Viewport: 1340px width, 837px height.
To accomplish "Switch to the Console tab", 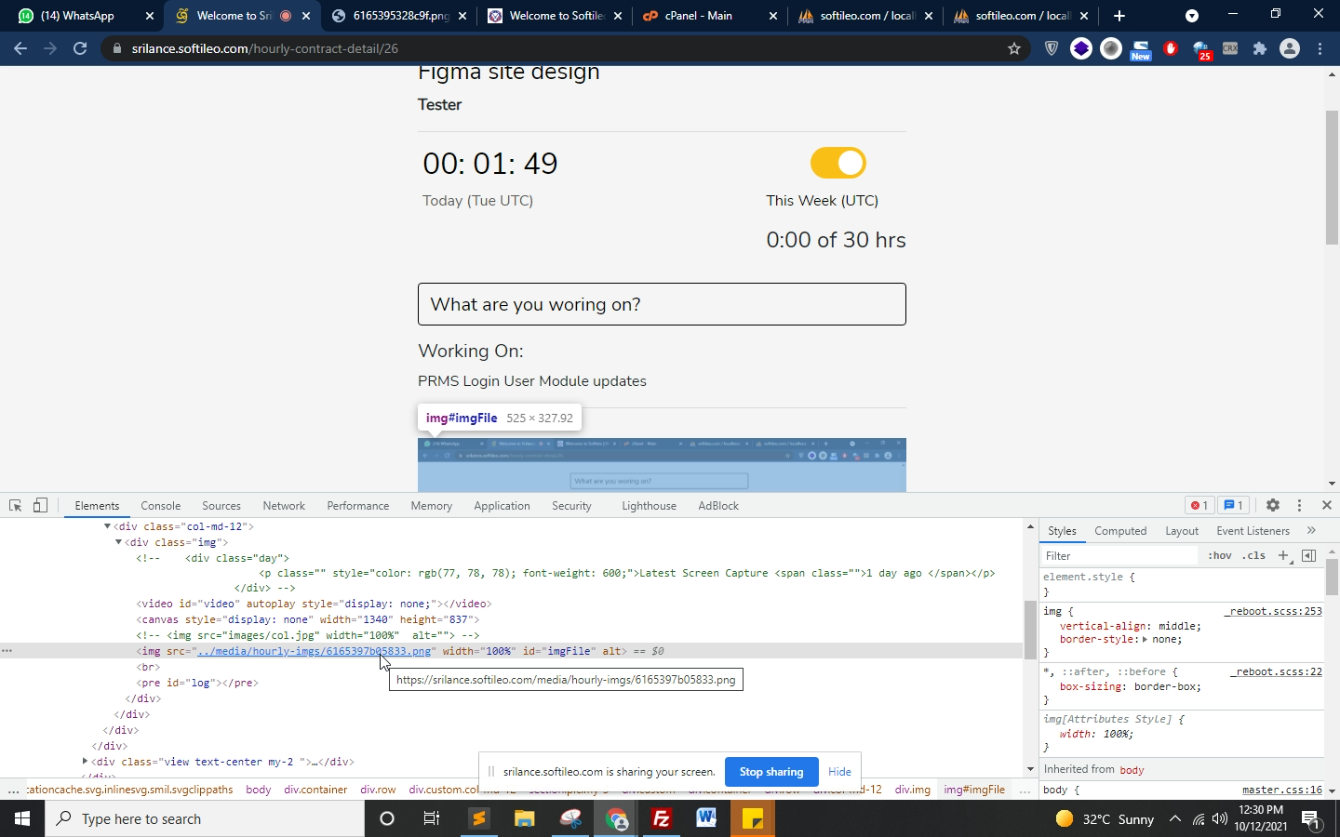I will point(160,506).
